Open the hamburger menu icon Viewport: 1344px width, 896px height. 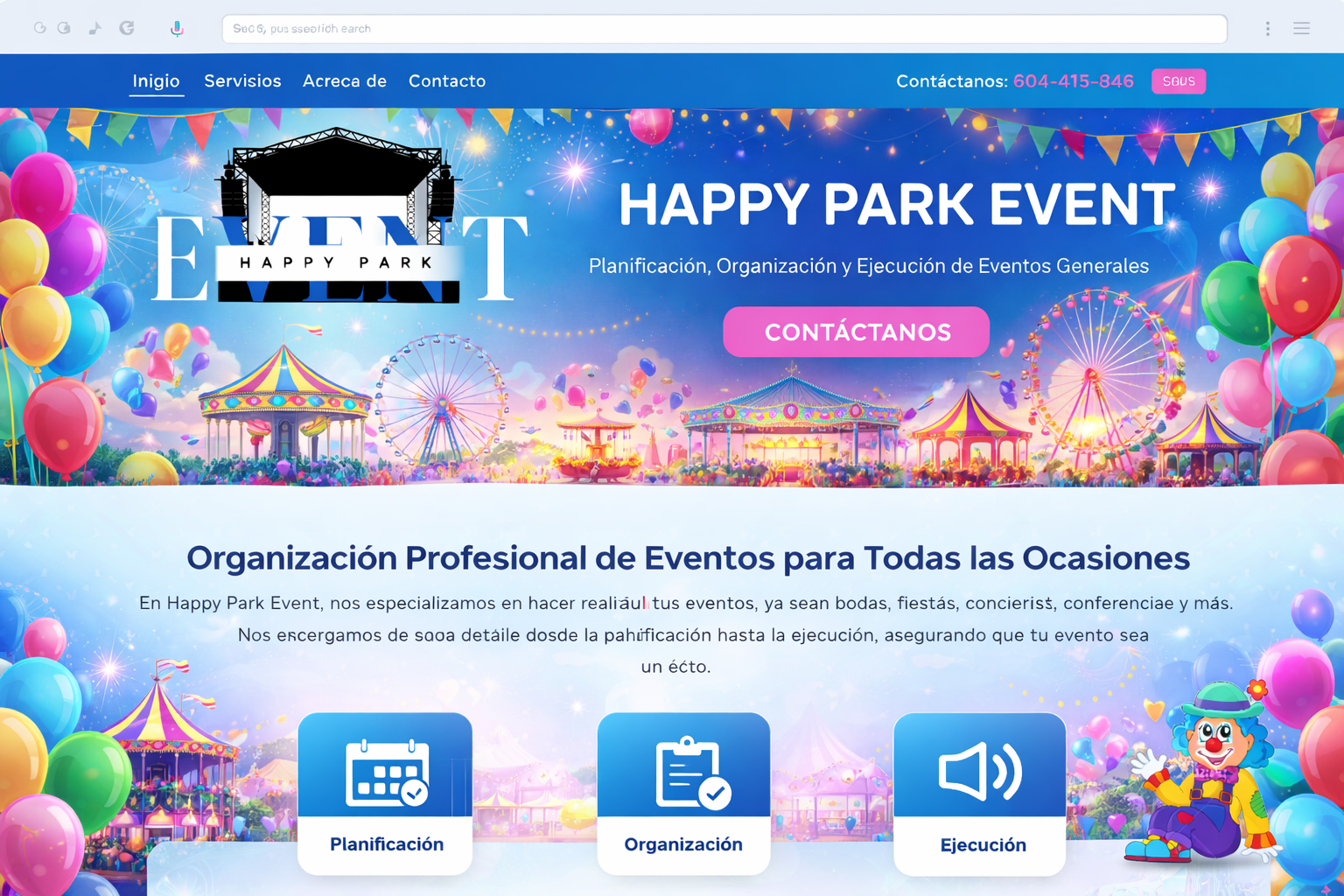coord(1301,29)
